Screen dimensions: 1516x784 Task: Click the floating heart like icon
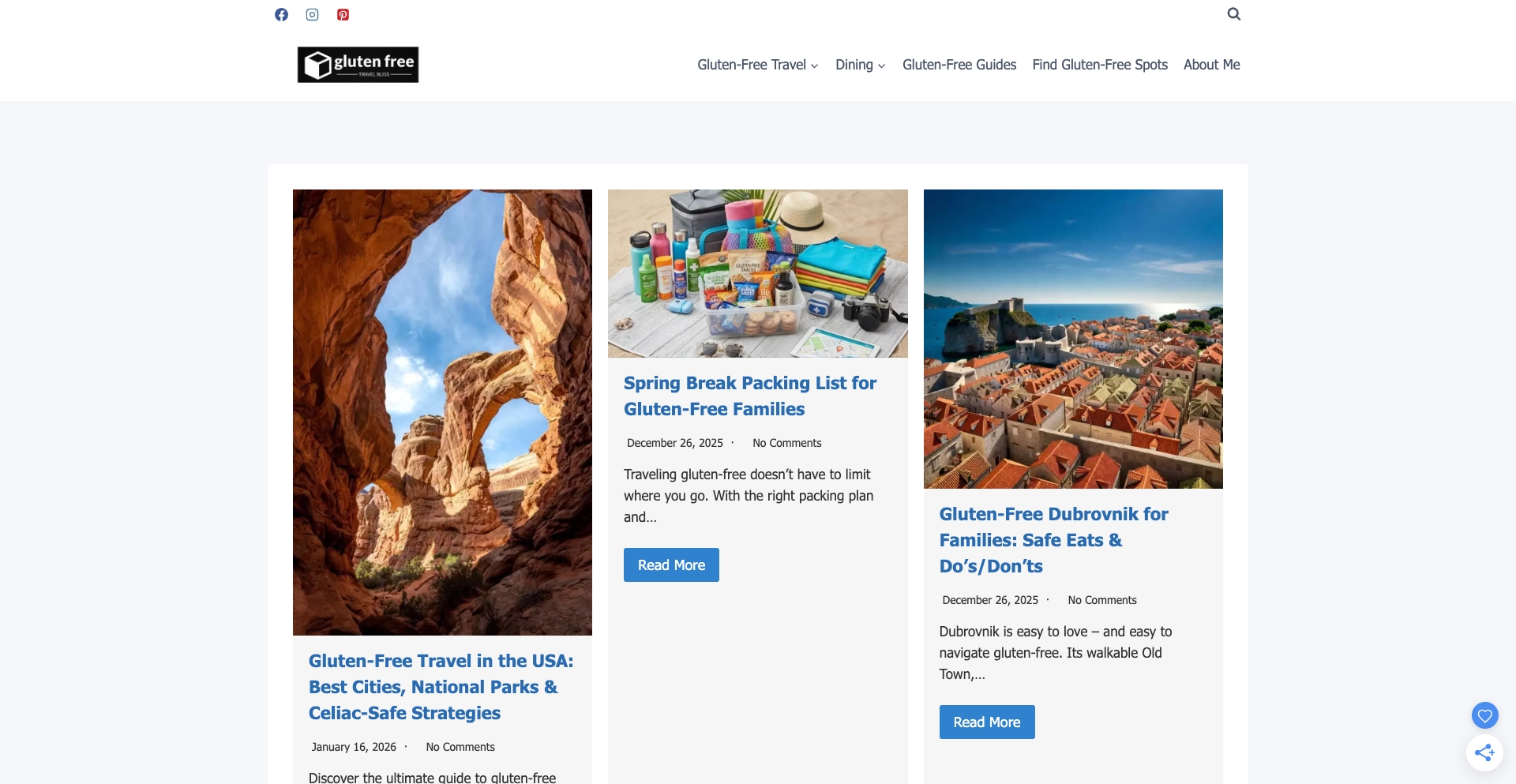pos(1485,715)
